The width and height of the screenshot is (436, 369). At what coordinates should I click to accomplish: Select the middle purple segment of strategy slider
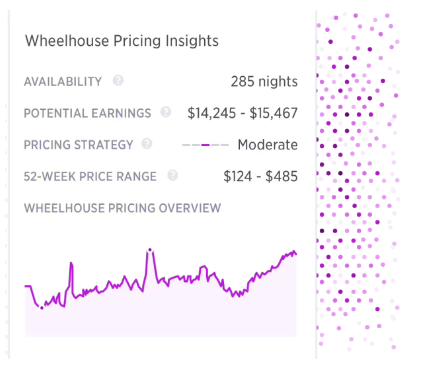(206, 145)
